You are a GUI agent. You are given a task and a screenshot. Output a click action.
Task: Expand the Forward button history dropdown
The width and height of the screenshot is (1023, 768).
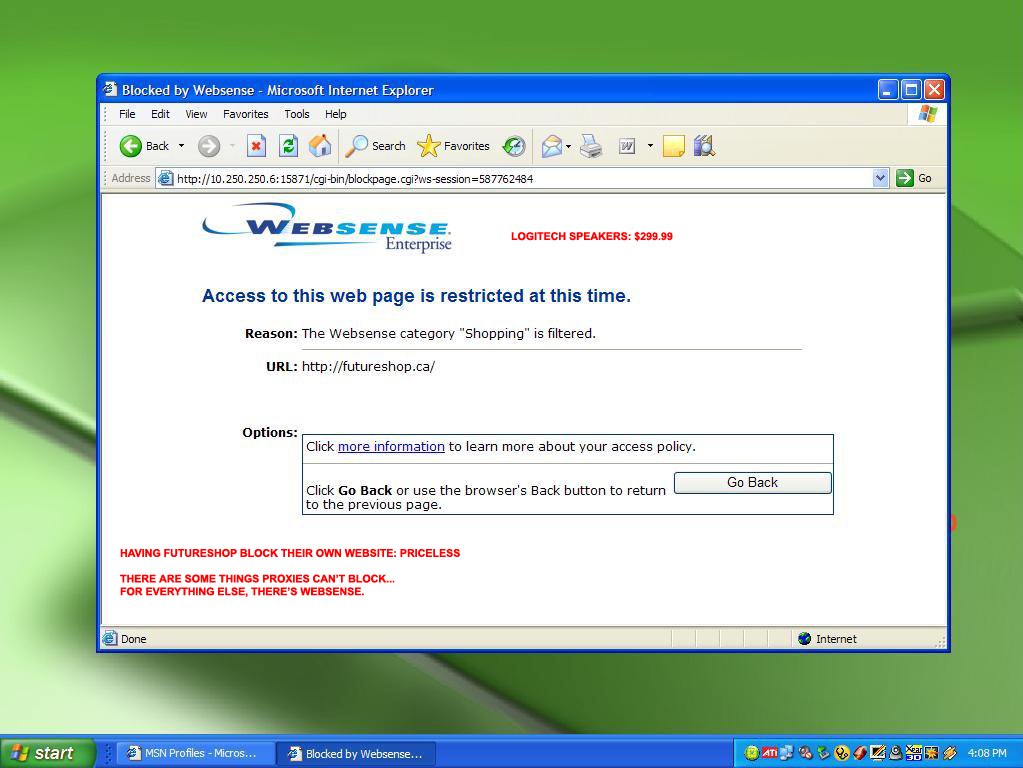pos(232,146)
